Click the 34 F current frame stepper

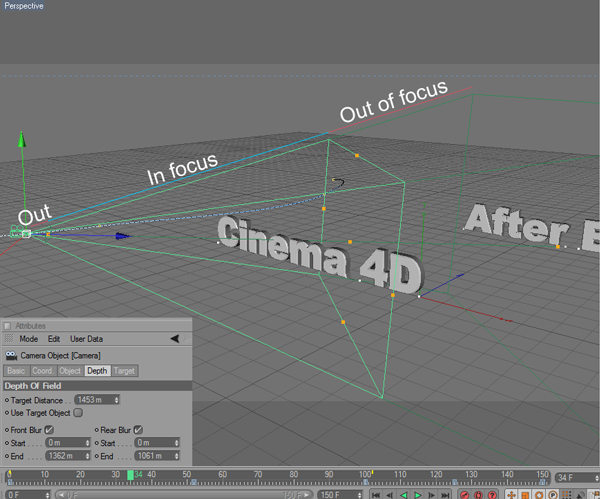(597, 478)
